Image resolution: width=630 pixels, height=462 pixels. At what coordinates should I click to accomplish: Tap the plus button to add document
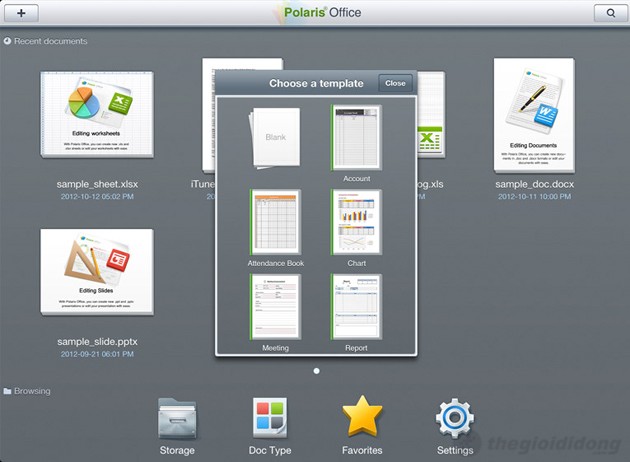click(x=21, y=13)
